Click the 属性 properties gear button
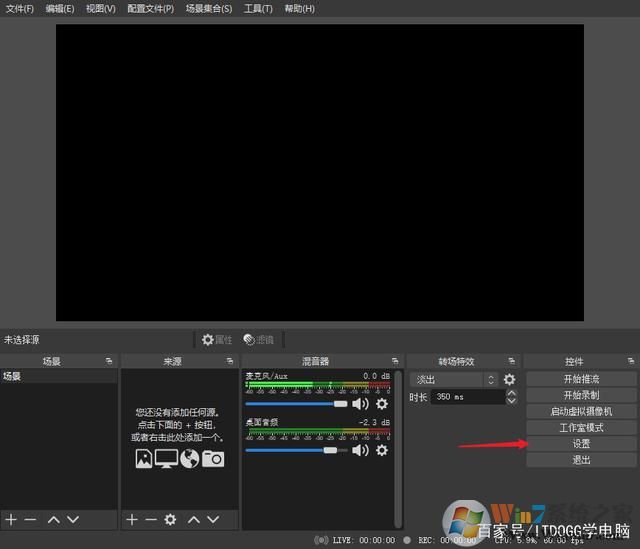 point(217,340)
